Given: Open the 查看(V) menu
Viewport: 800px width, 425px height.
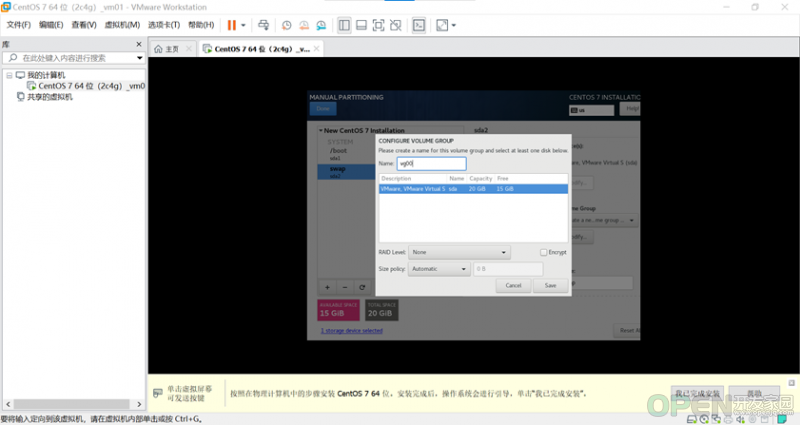Looking at the screenshot, I should pos(84,25).
